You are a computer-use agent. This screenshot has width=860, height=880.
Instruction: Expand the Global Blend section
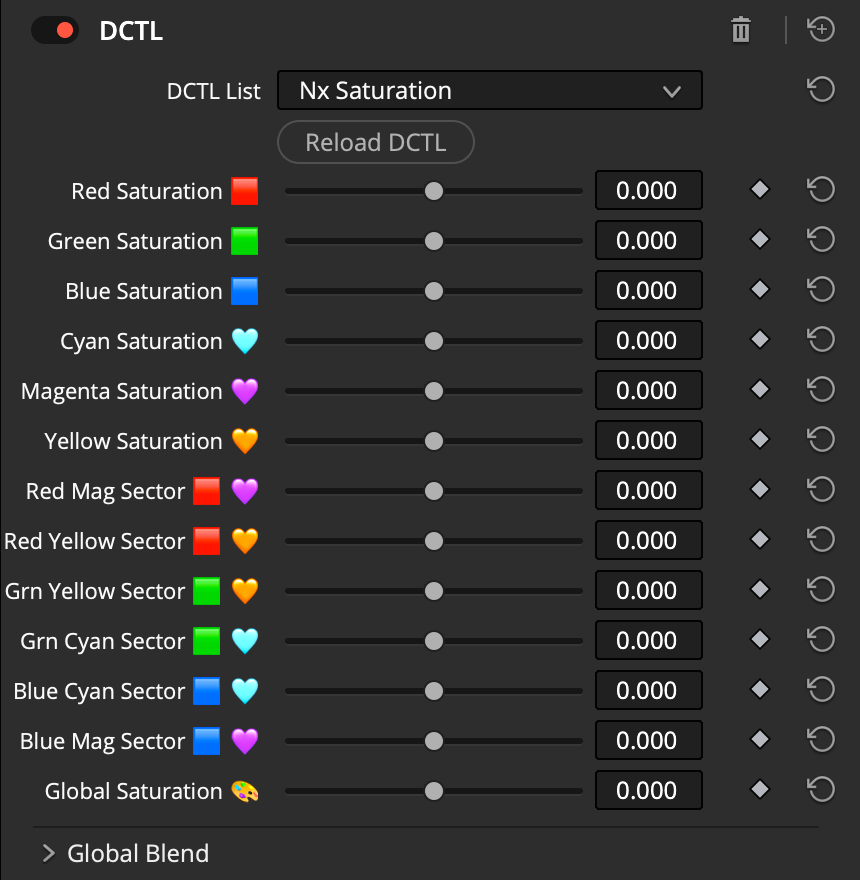(47, 853)
